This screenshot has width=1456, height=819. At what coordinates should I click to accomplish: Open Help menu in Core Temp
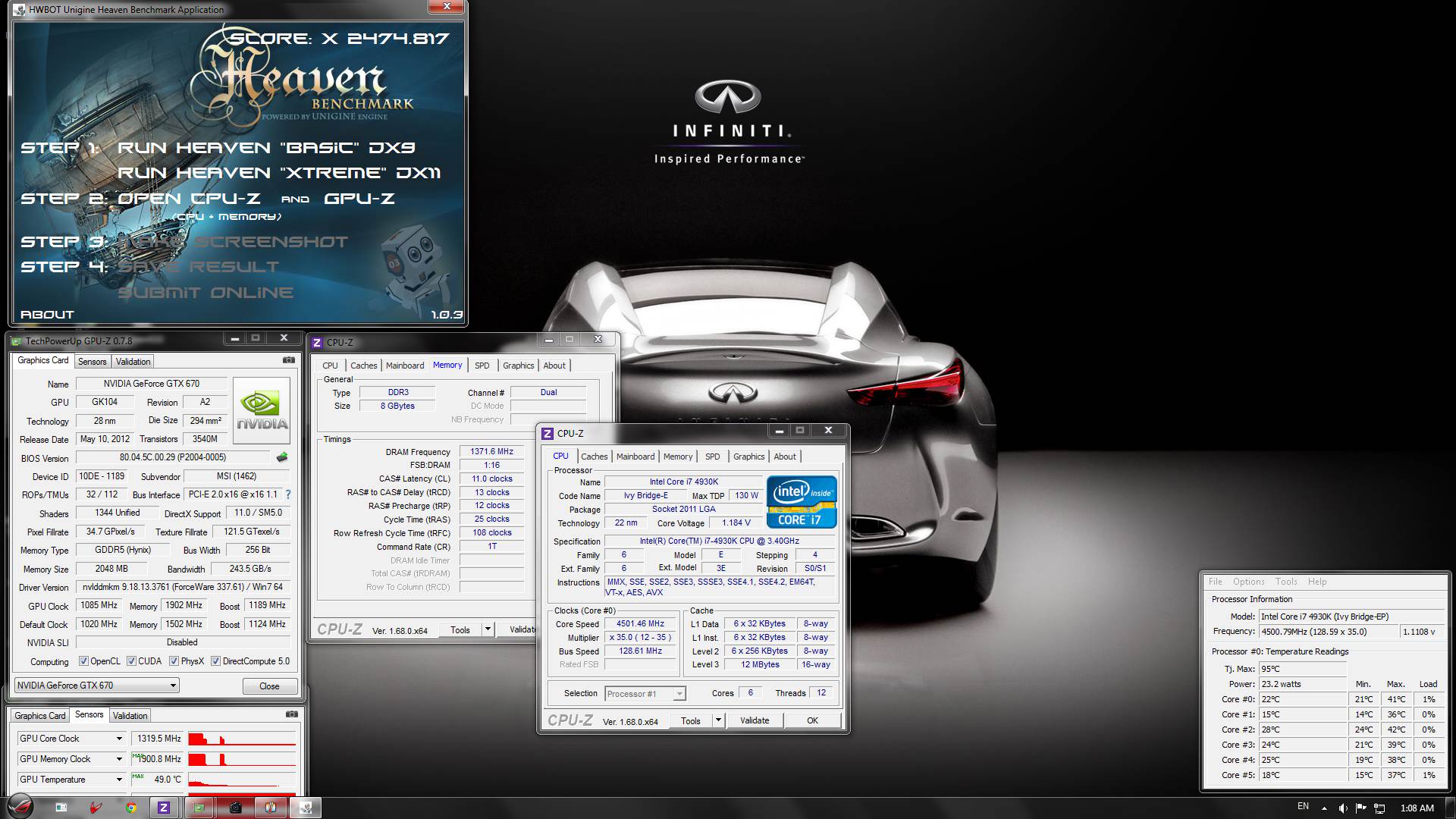click(x=1317, y=582)
